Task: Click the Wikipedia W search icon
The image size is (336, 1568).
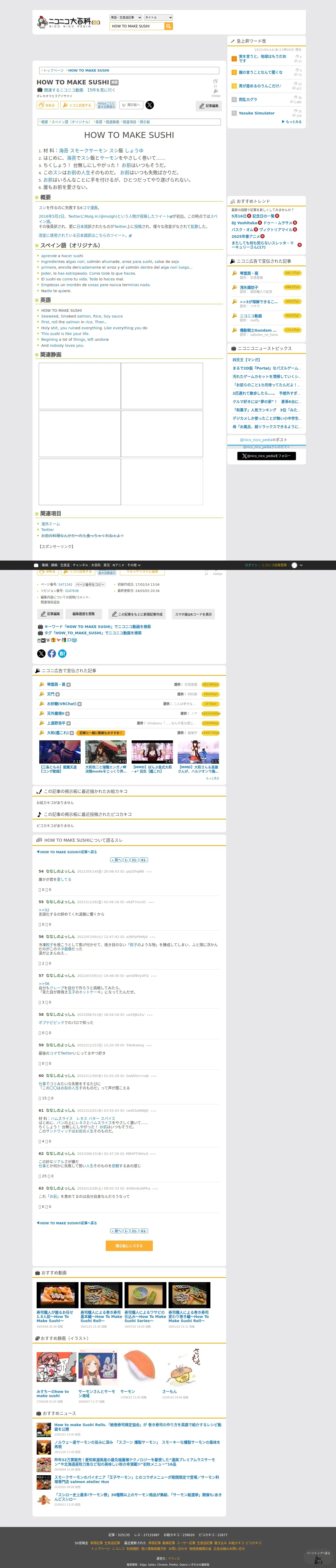Action: [x=48, y=640]
